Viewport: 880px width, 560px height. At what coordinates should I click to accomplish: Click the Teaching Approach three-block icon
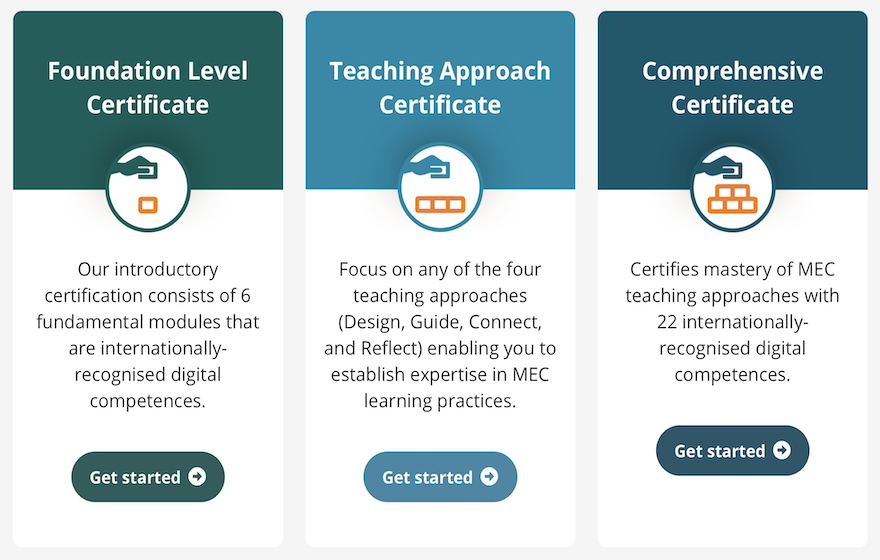coord(440,188)
